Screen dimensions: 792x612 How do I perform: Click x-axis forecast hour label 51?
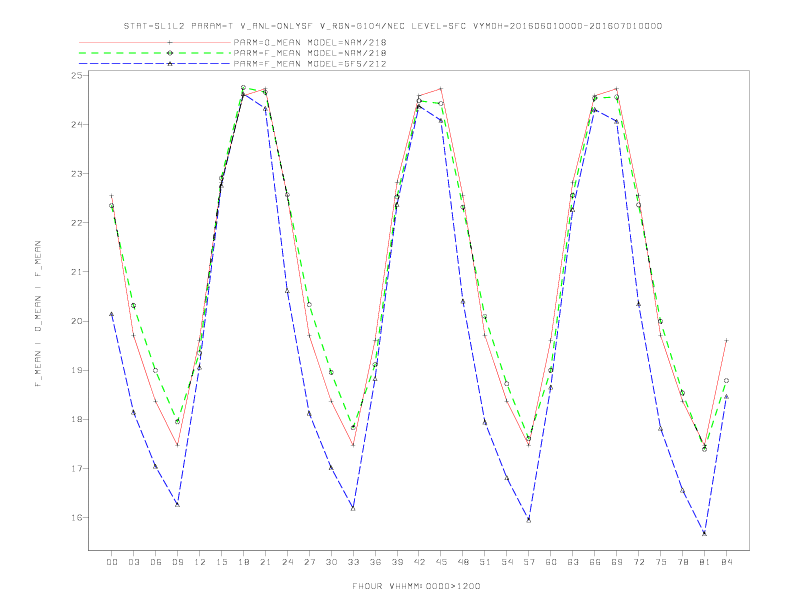(x=485, y=562)
